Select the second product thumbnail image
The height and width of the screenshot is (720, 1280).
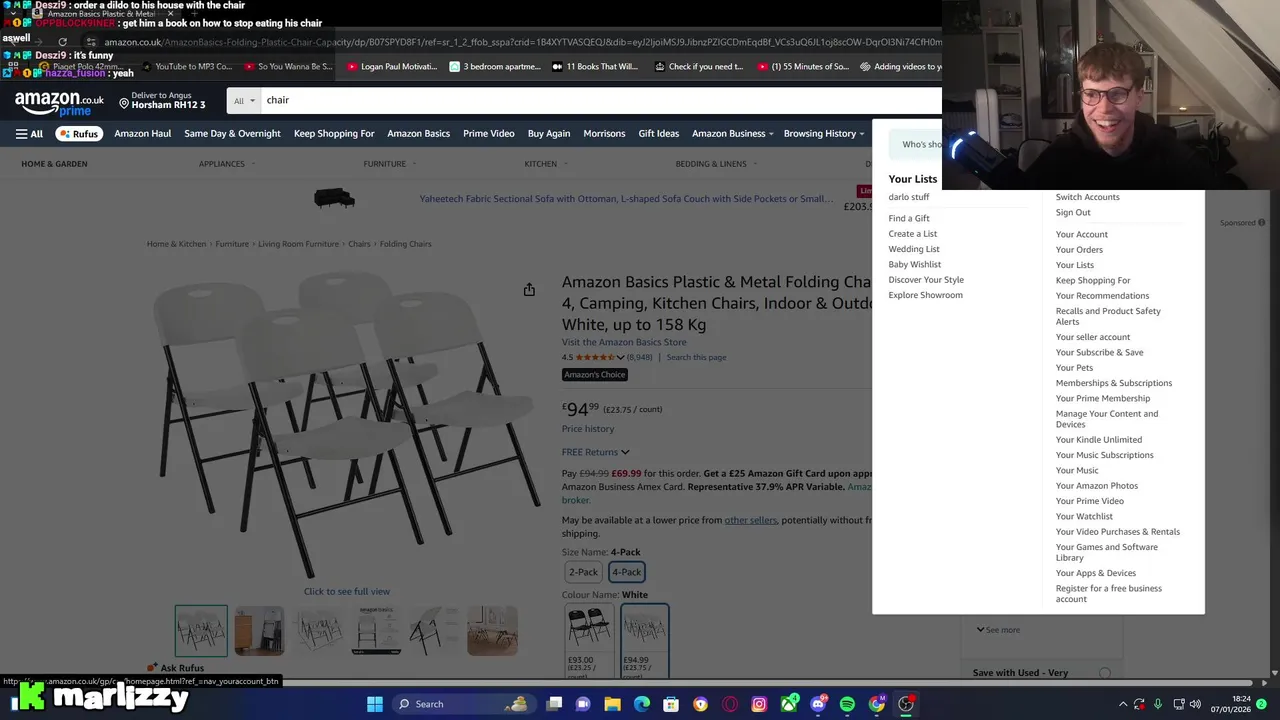point(259,631)
